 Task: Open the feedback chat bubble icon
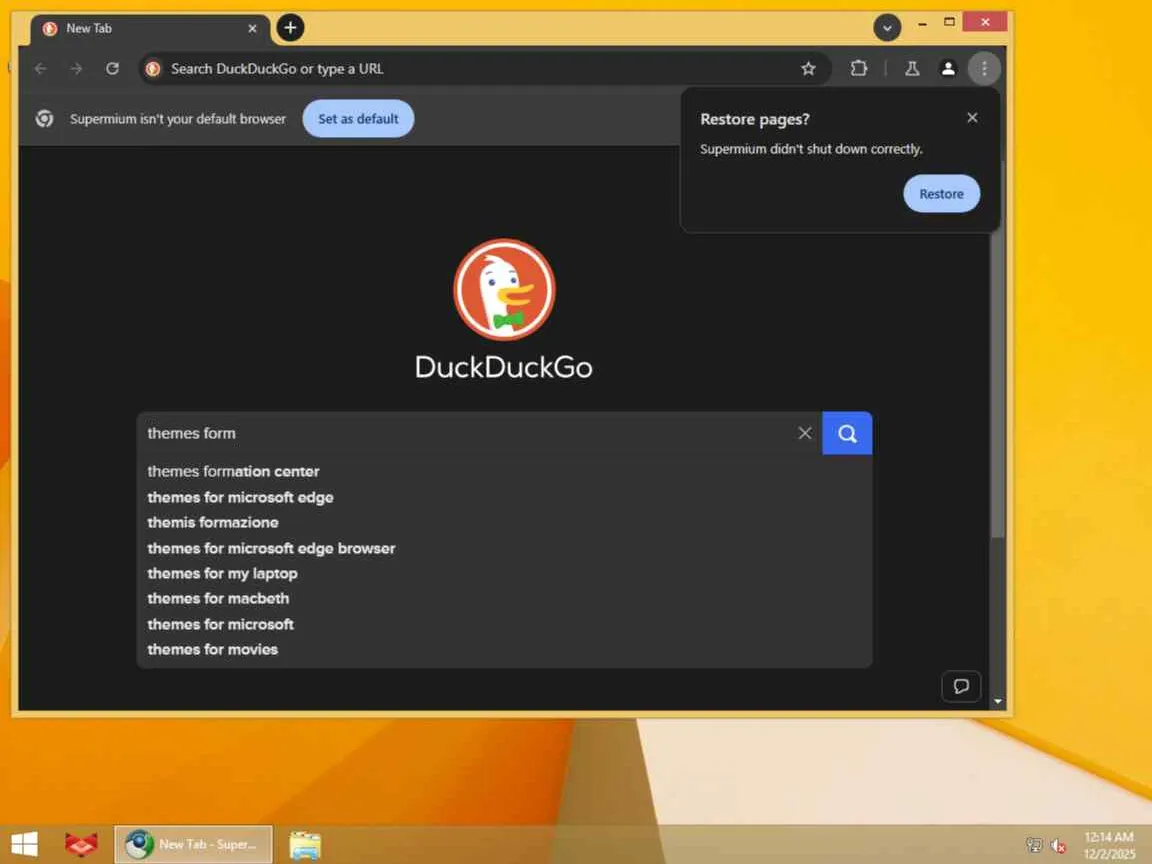[x=961, y=686]
